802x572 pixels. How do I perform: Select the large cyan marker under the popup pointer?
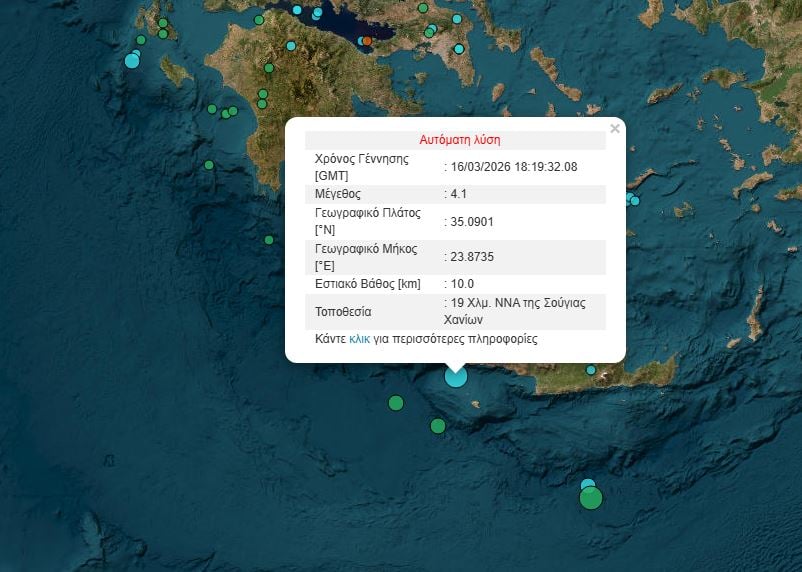coord(456,376)
